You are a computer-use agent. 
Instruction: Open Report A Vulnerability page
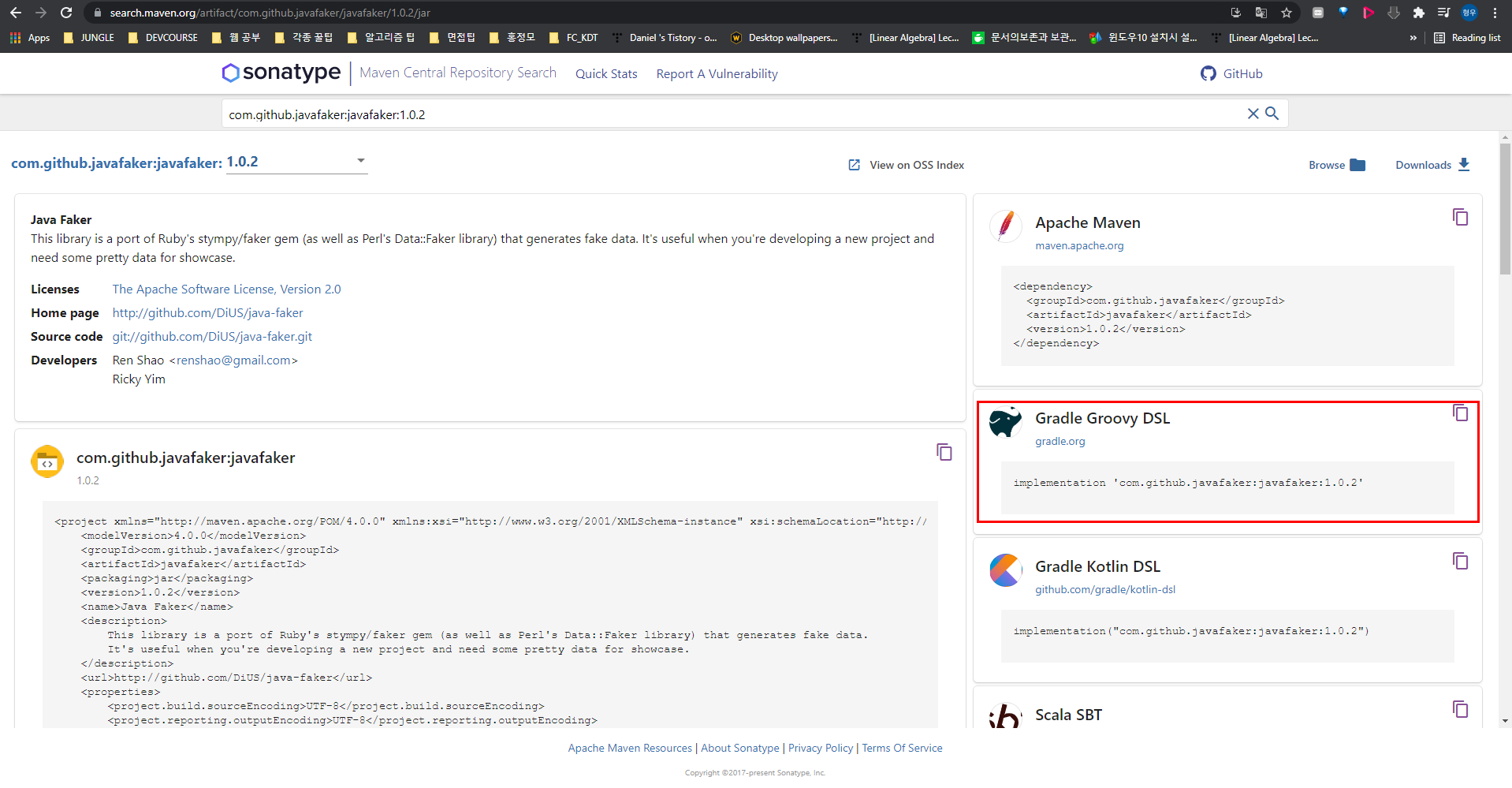pyautogui.click(x=717, y=73)
